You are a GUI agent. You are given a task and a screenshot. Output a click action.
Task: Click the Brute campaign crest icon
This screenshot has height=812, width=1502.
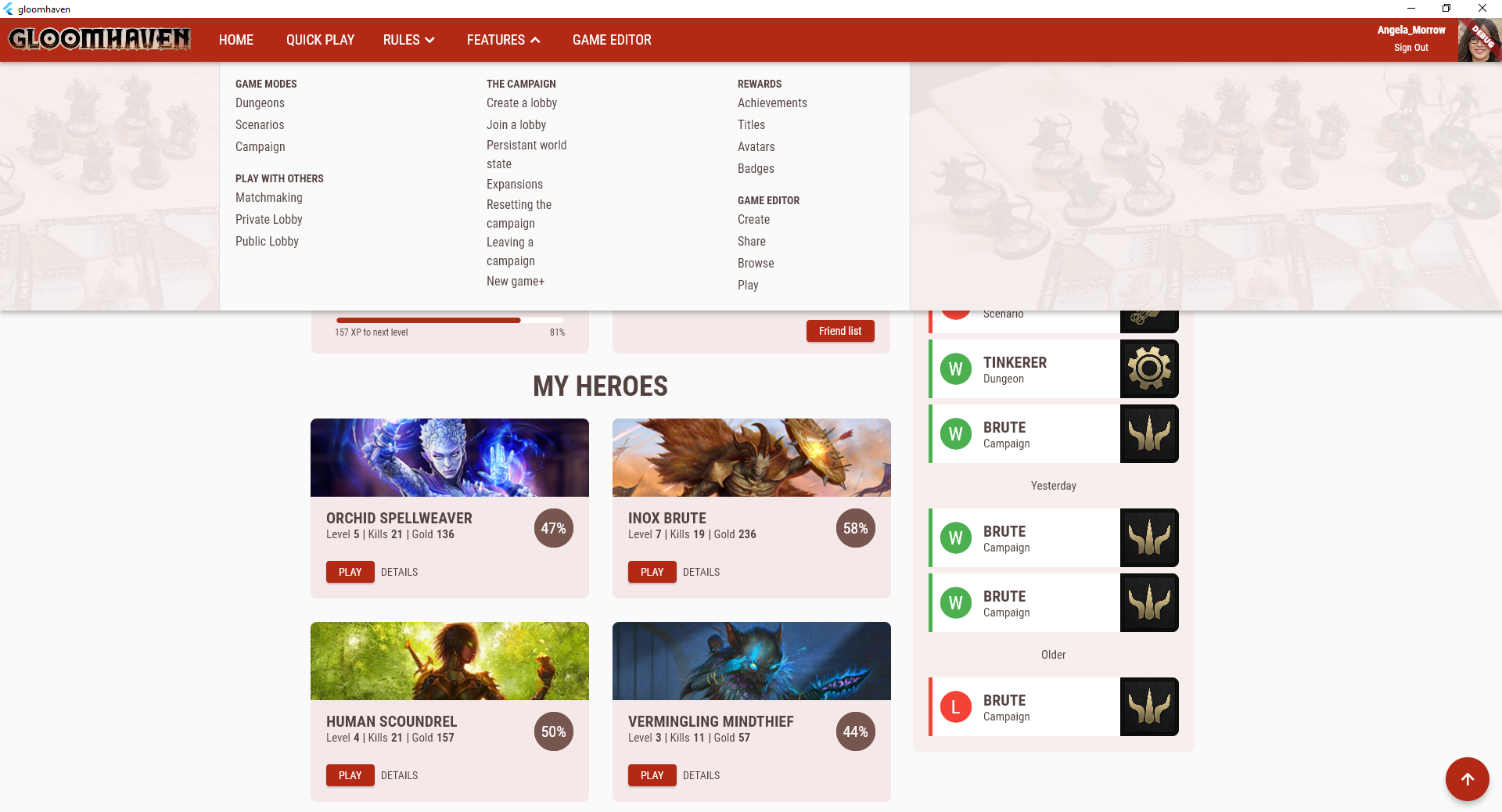point(1149,433)
